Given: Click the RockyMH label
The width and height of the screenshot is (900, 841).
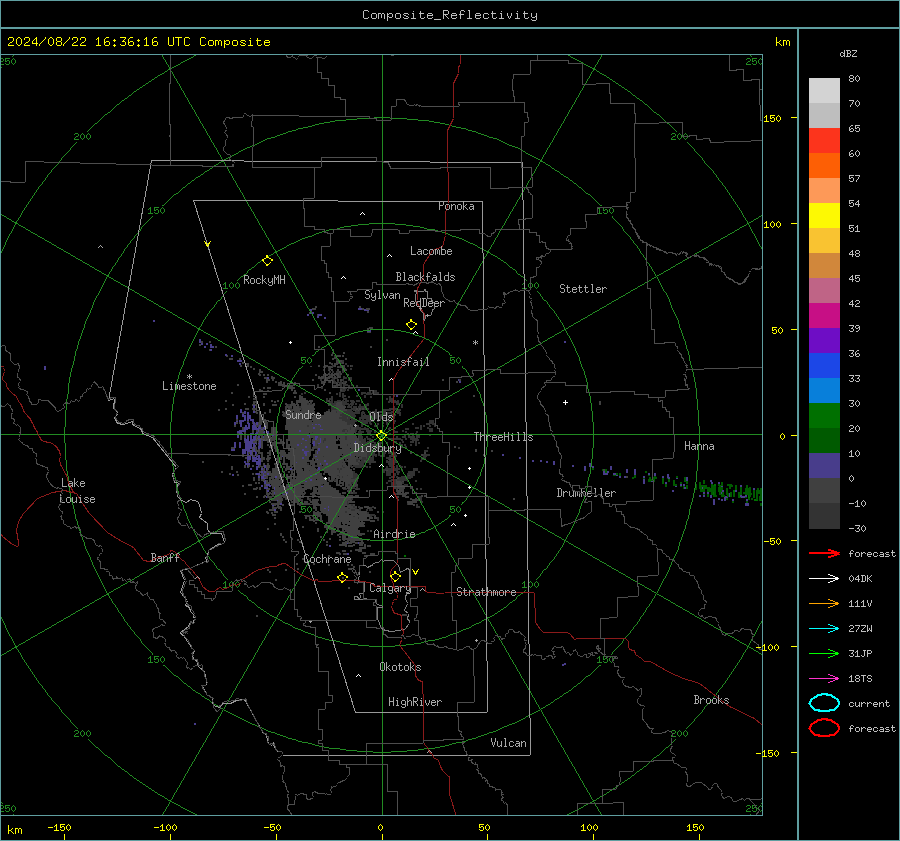Looking at the screenshot, I should click(264, 280).
